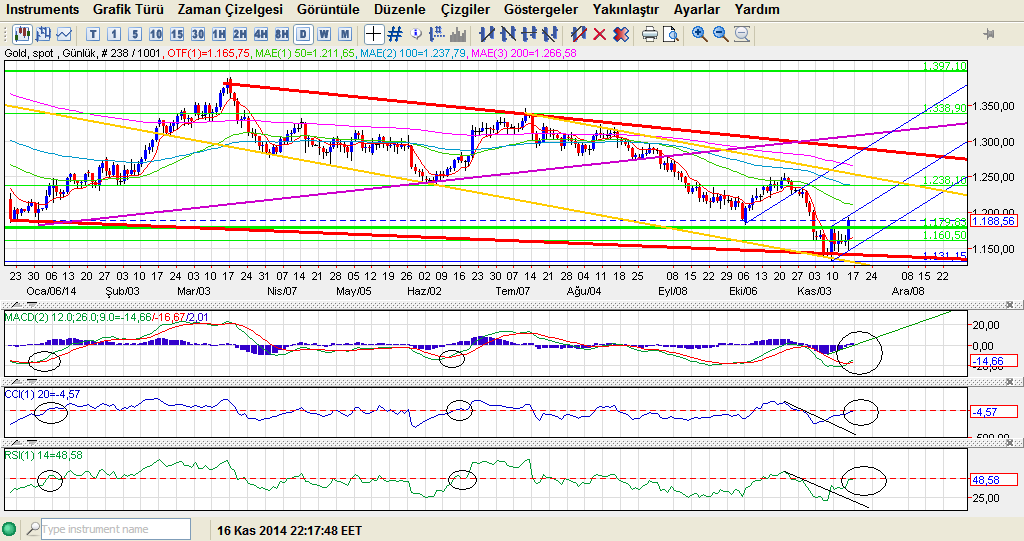Switch to 5-minute timeframe button
This screenshot has height=541, width=1024.
click(135, 34)
